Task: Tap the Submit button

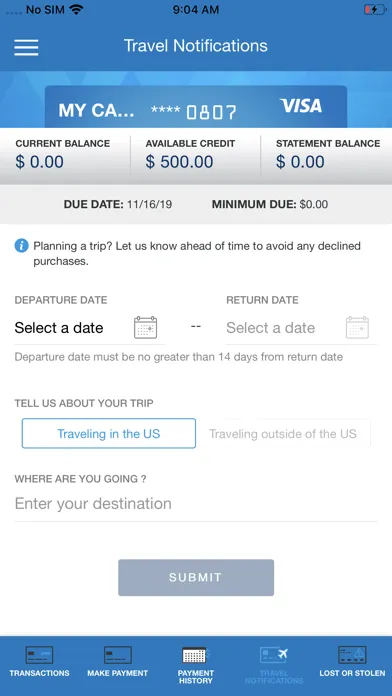Action: pyautogui.click(x=196, y=577)
